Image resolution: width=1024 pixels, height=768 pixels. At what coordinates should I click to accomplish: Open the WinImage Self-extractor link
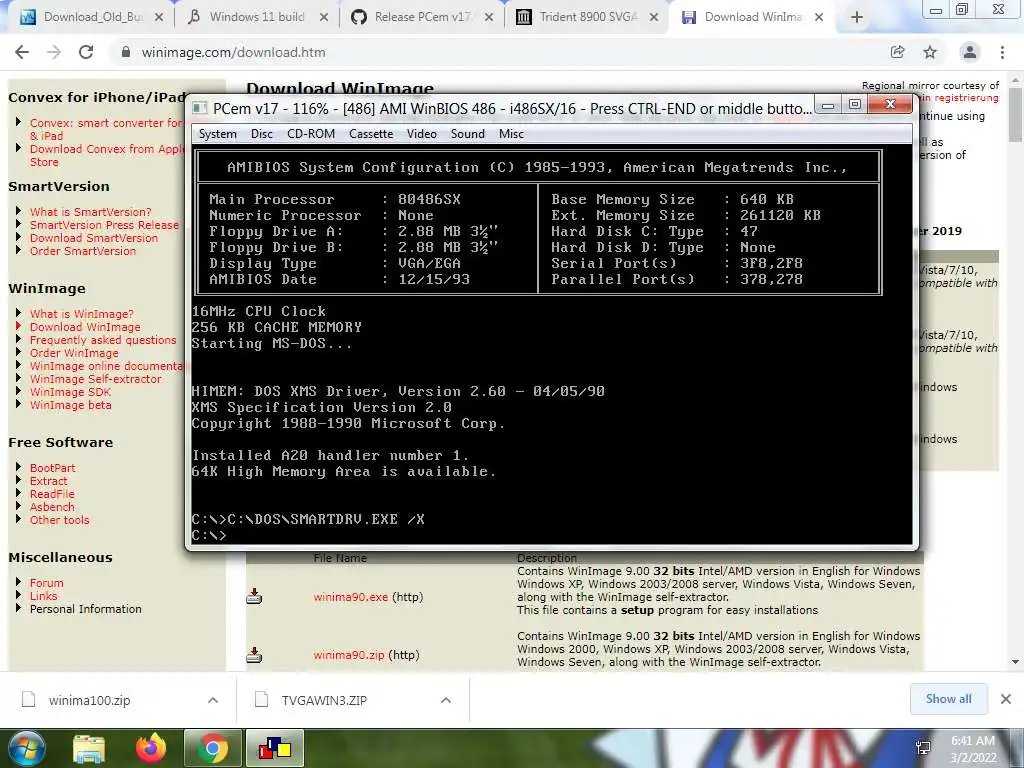click(x=95, y=379)
